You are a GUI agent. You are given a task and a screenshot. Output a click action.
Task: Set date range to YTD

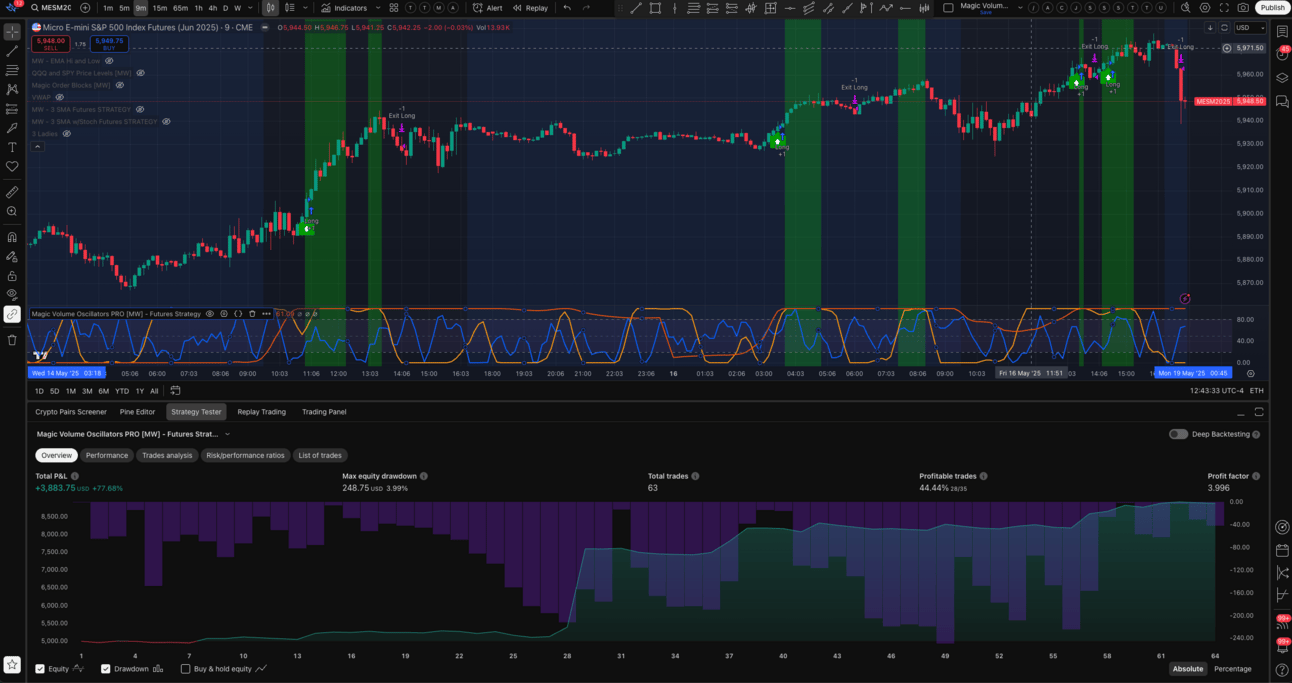click(x=122, y=391)
